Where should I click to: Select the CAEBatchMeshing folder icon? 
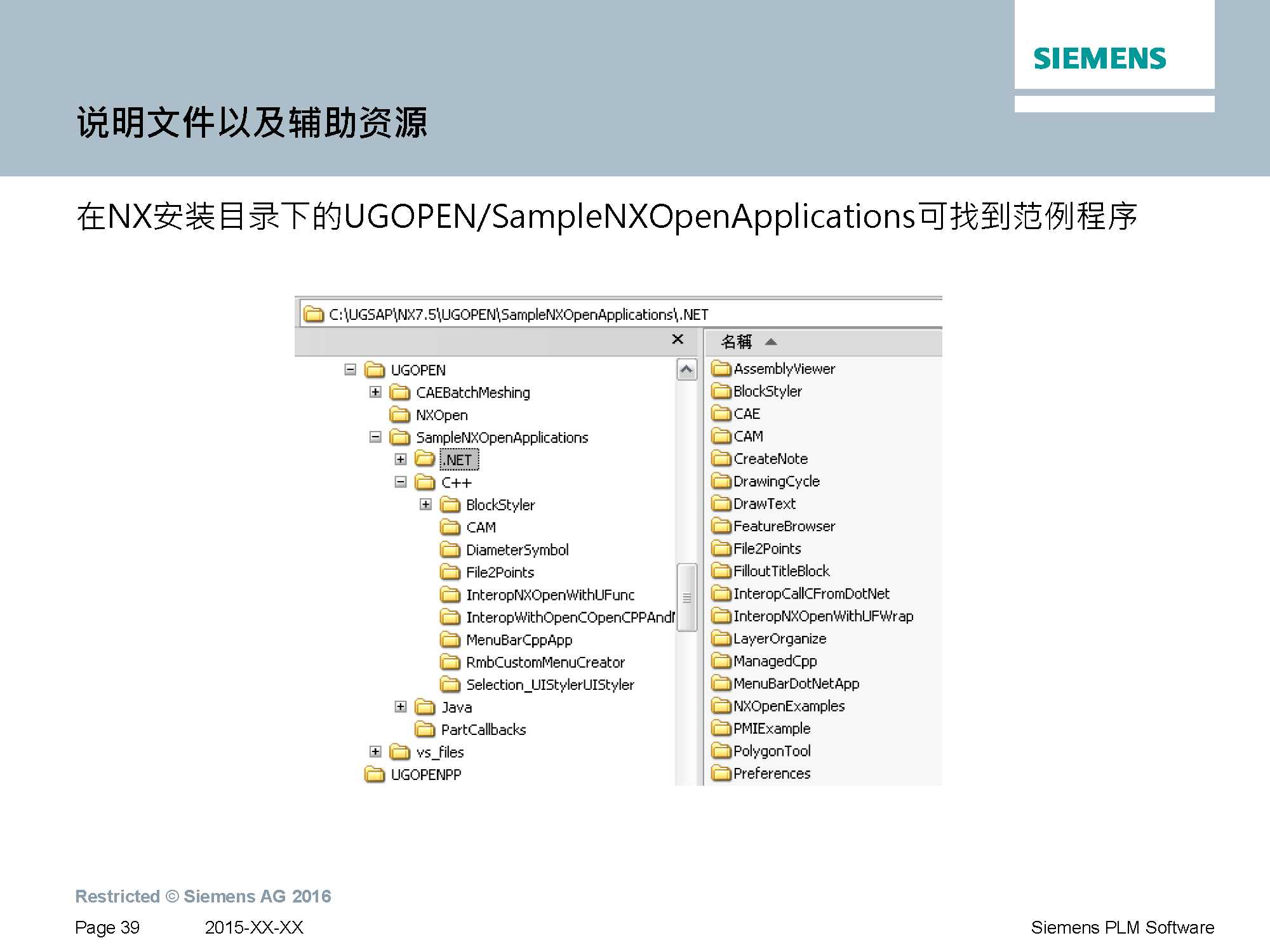coord(399,392)
